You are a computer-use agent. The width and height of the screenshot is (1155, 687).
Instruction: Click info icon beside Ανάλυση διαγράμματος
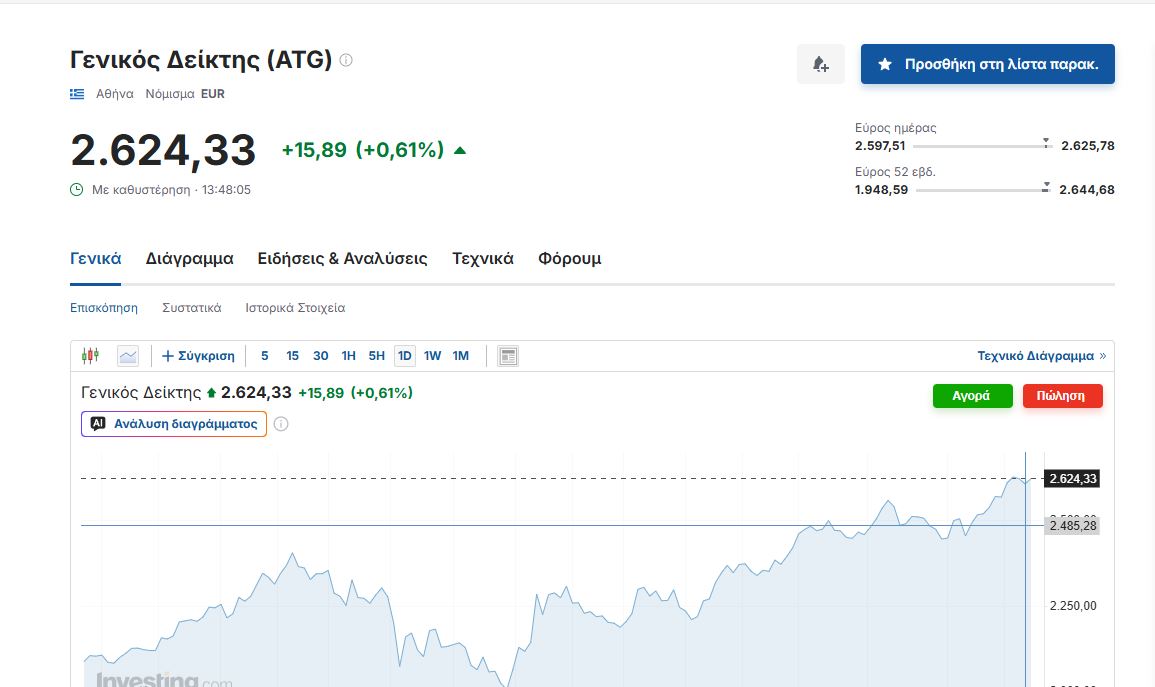coord(281,424)
